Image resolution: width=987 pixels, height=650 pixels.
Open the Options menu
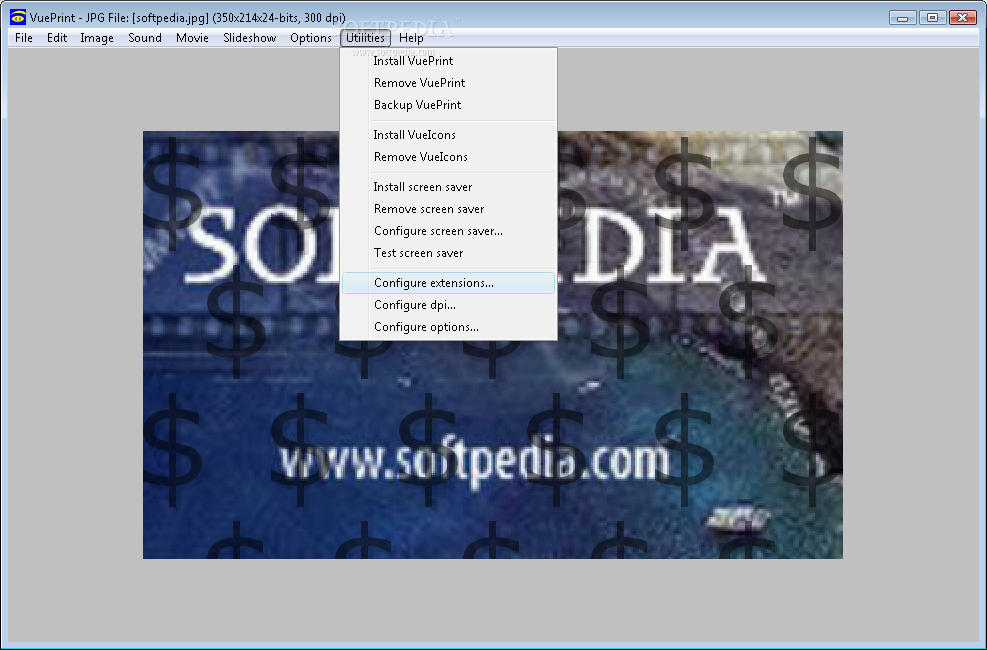(310, 38)
